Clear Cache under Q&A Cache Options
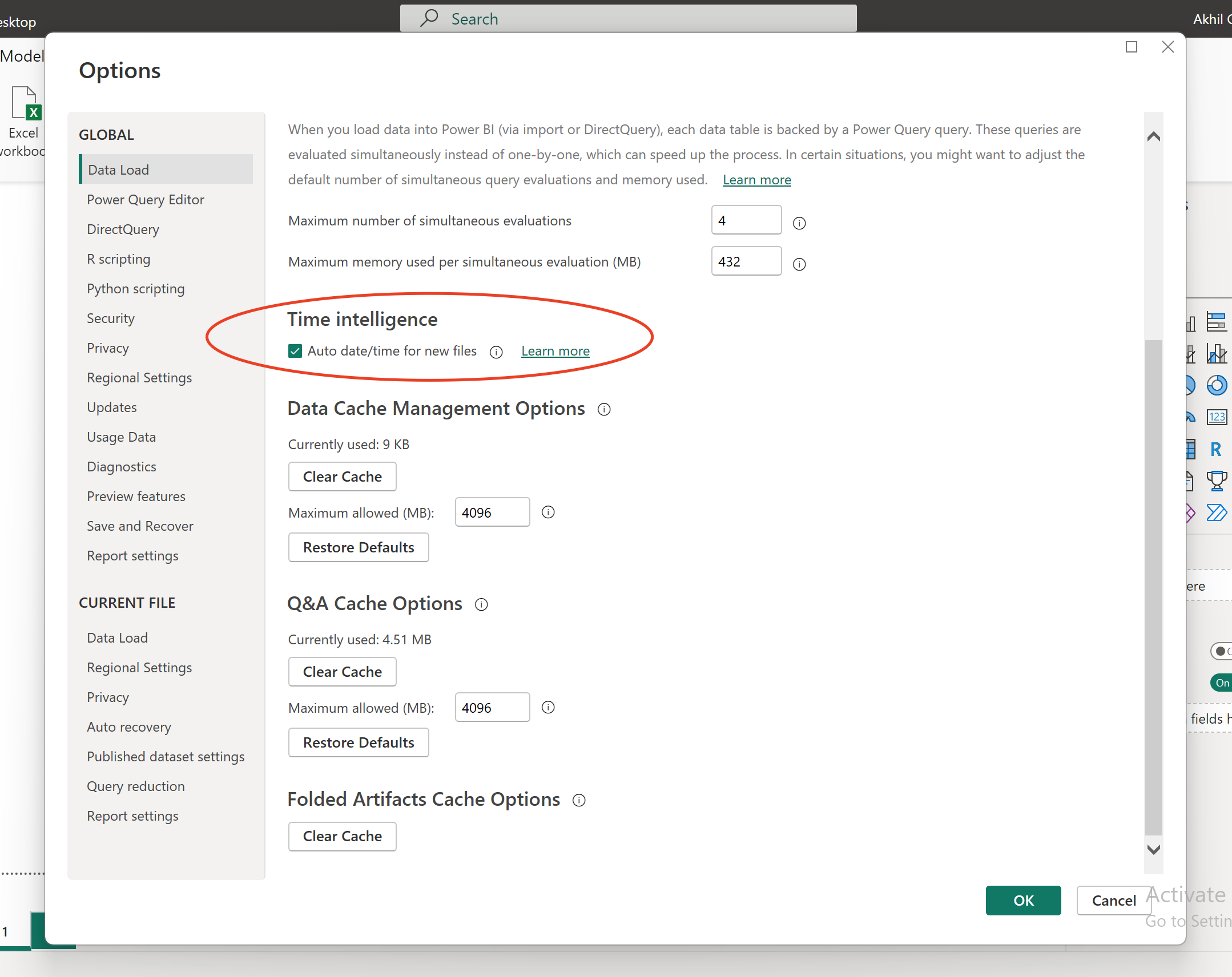Image resolution: width=1232 pixels, height=977 pixels. [343, 672]
